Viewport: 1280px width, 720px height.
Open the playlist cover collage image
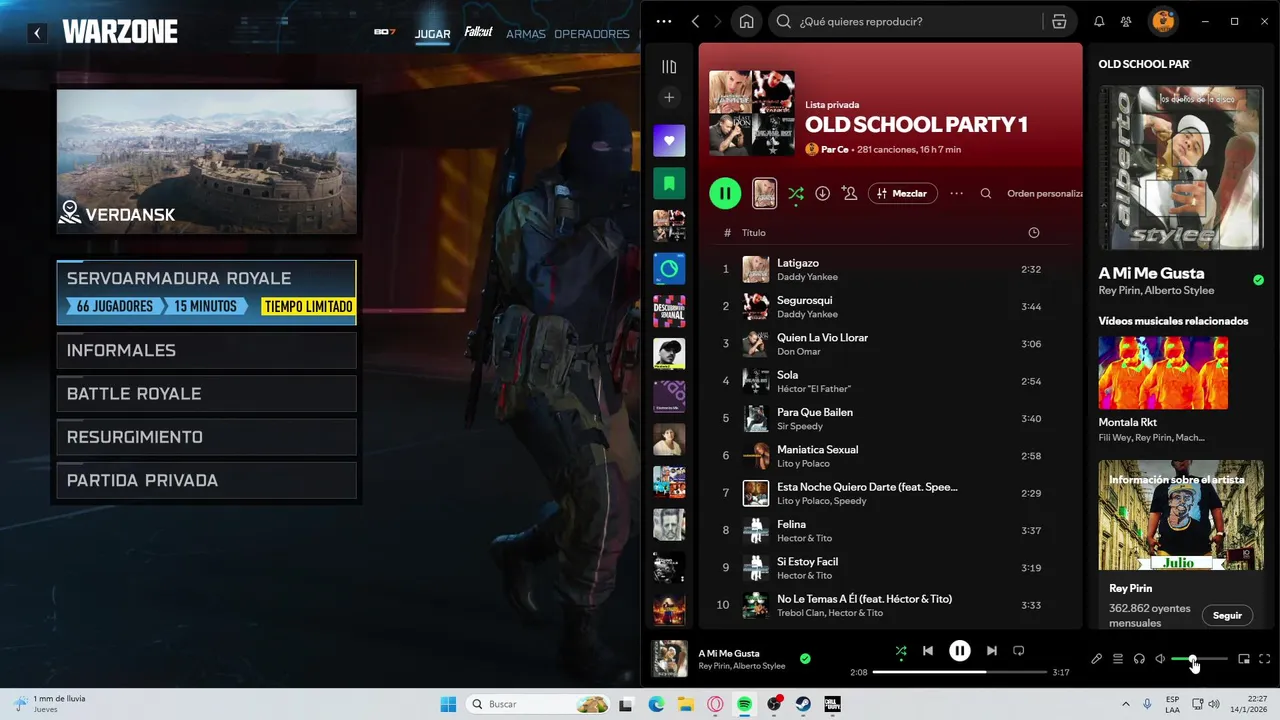coord(752,113)
